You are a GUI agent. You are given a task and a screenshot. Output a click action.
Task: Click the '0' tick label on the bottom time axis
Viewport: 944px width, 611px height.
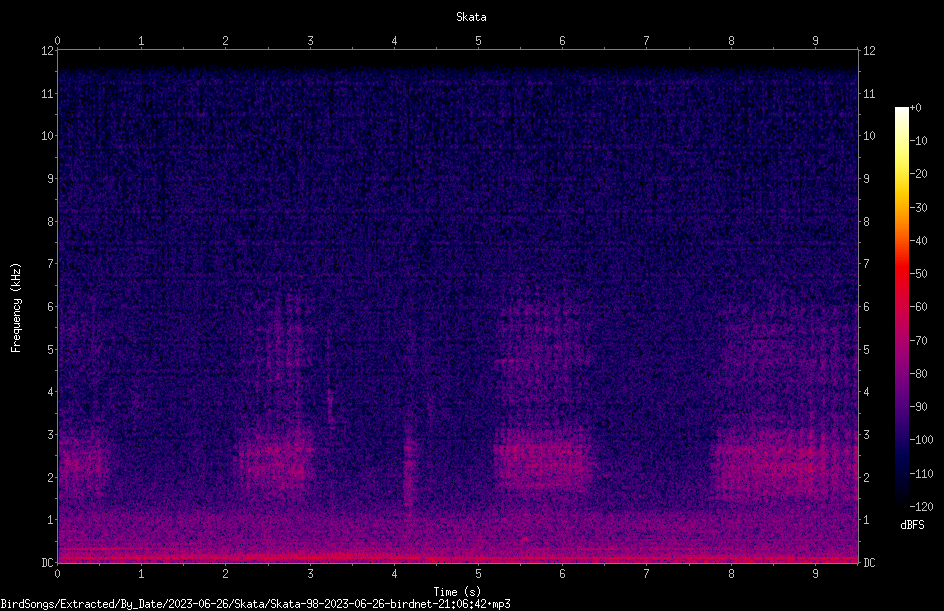point(57,574)
